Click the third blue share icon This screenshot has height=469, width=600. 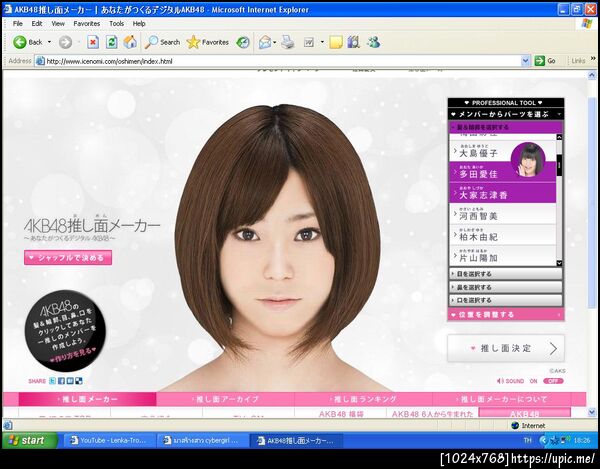[70, 381]
